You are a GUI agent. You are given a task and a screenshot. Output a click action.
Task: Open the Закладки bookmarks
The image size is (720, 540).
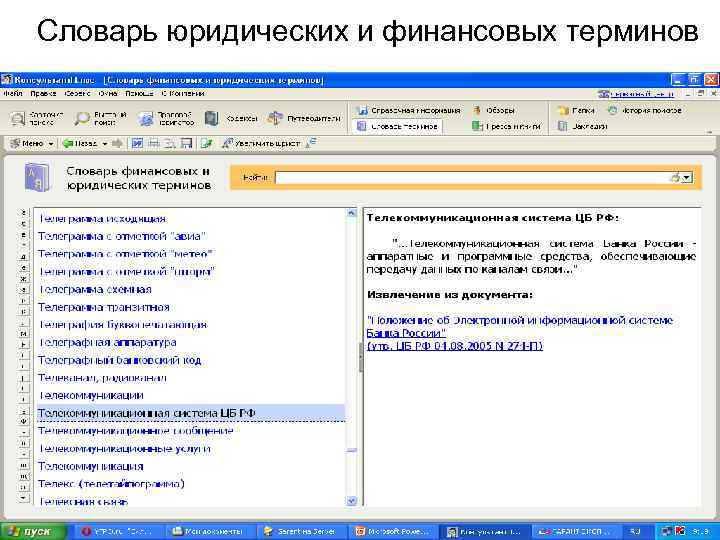(582, 126)
